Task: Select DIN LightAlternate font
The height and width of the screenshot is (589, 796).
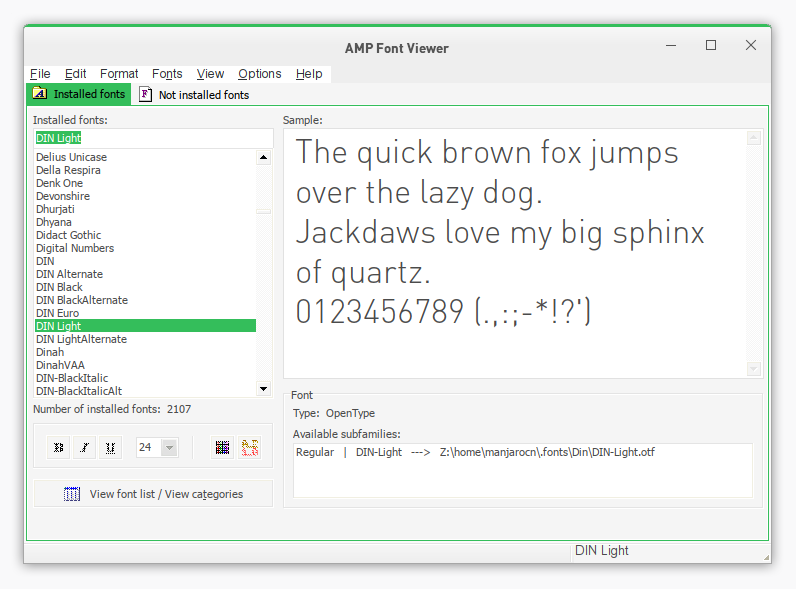Action: click(x=145, y=339)
